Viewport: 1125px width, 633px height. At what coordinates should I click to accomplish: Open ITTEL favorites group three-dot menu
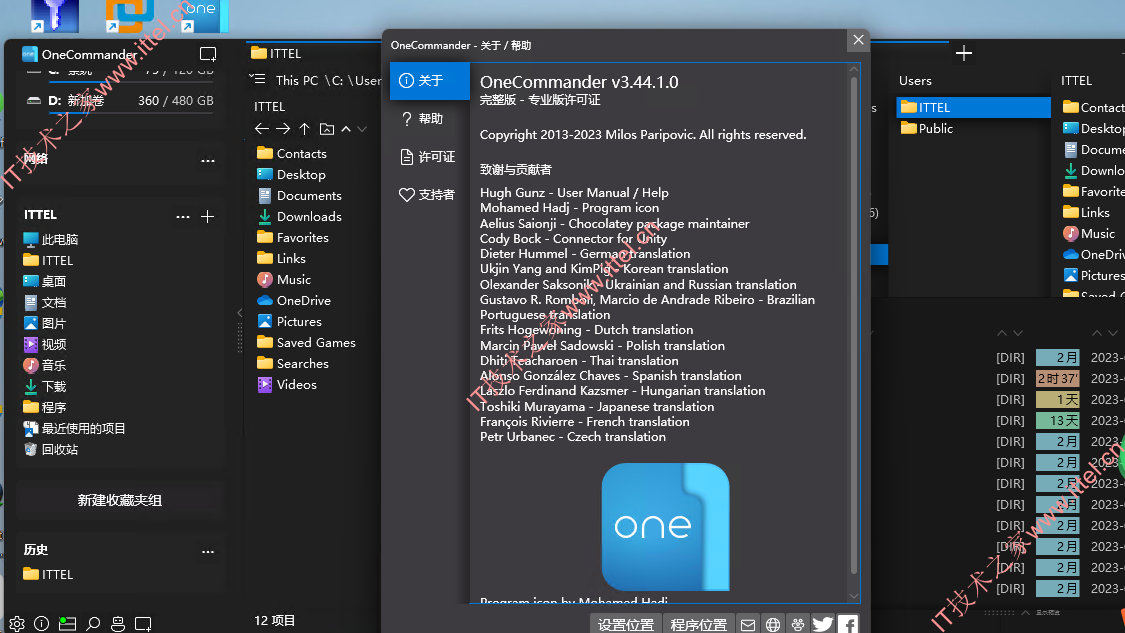pos(183,217)
